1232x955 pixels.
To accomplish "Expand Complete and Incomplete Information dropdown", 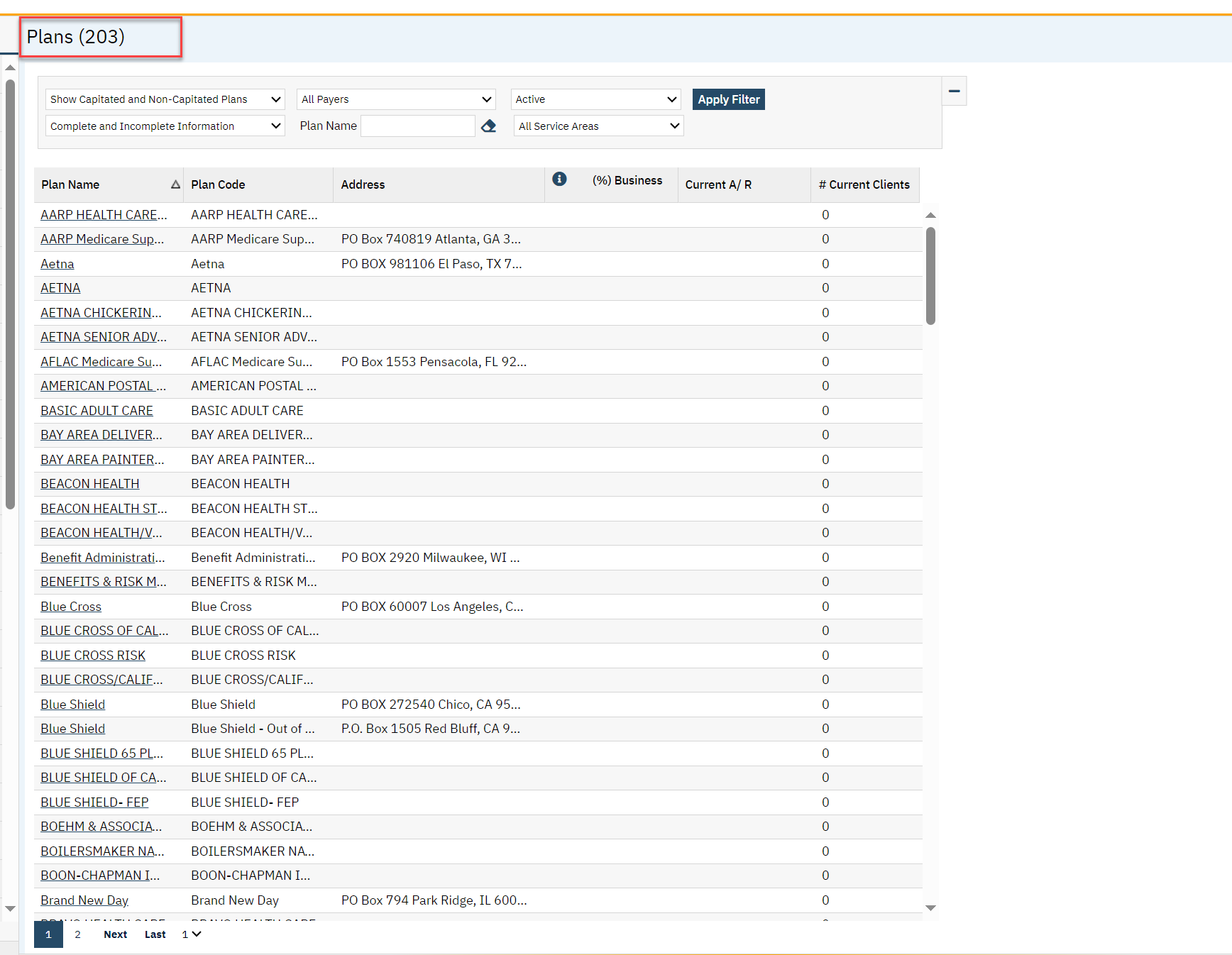I will [x=165, y=126].
